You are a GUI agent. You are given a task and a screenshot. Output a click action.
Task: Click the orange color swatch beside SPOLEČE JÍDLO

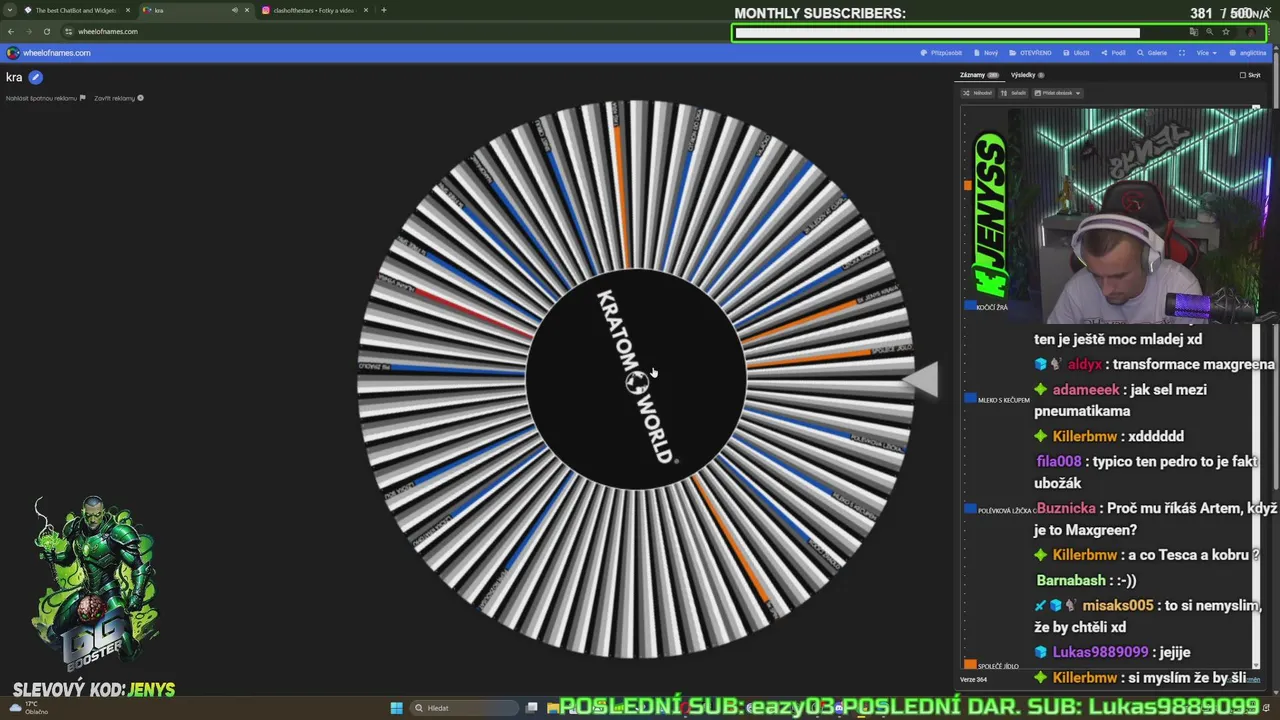point(969,665)
